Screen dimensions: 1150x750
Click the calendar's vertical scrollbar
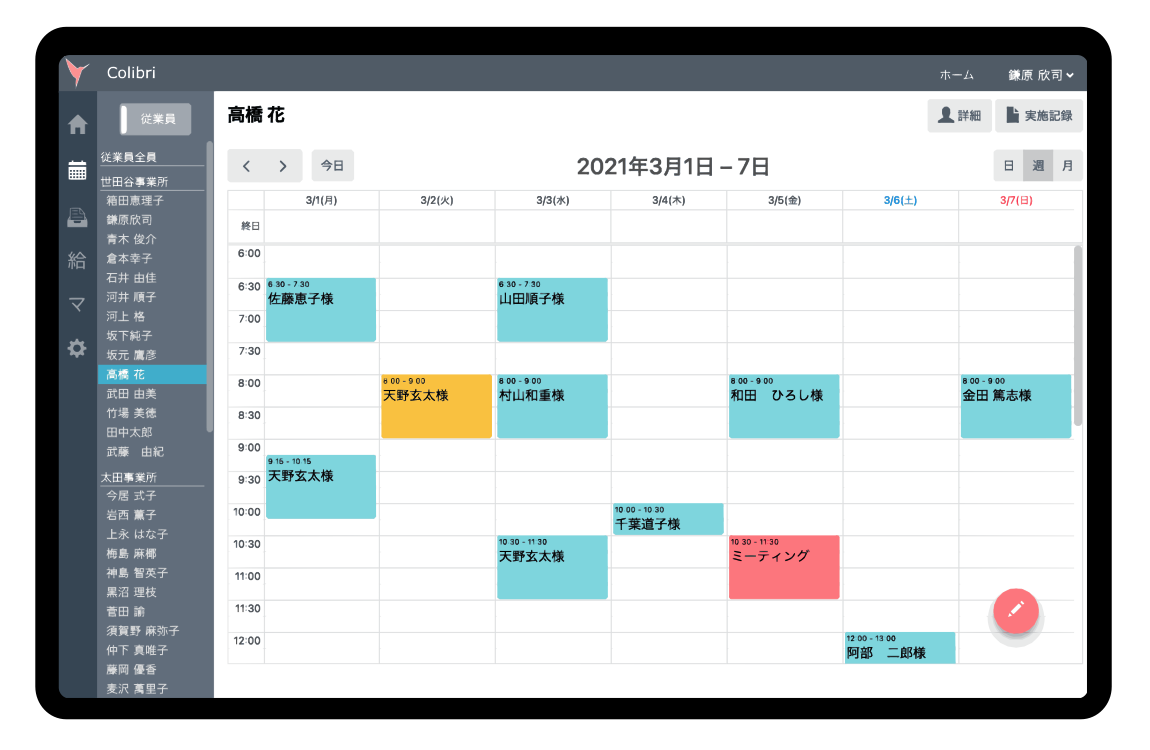[1077, 335]
